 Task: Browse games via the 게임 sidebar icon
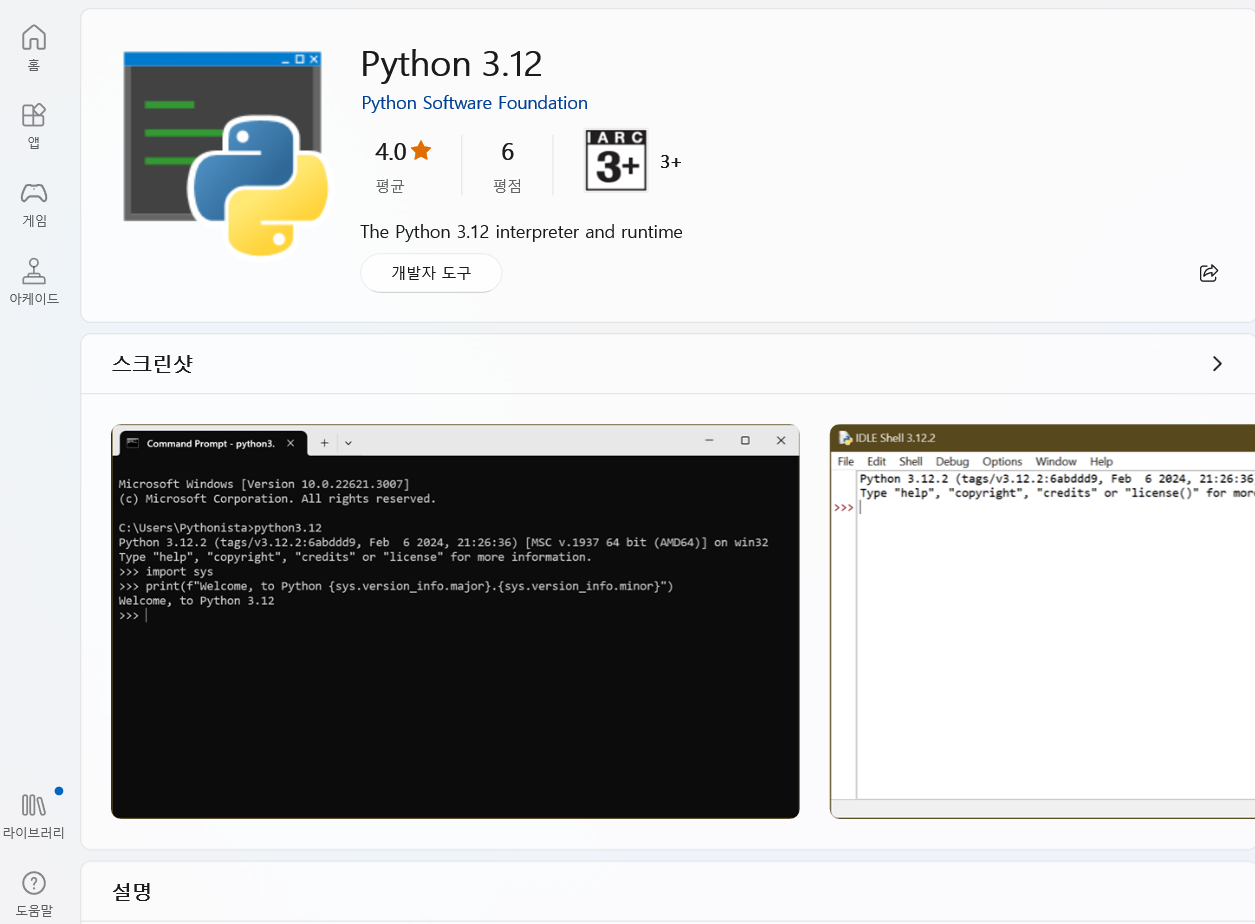[x=33, y=203]
